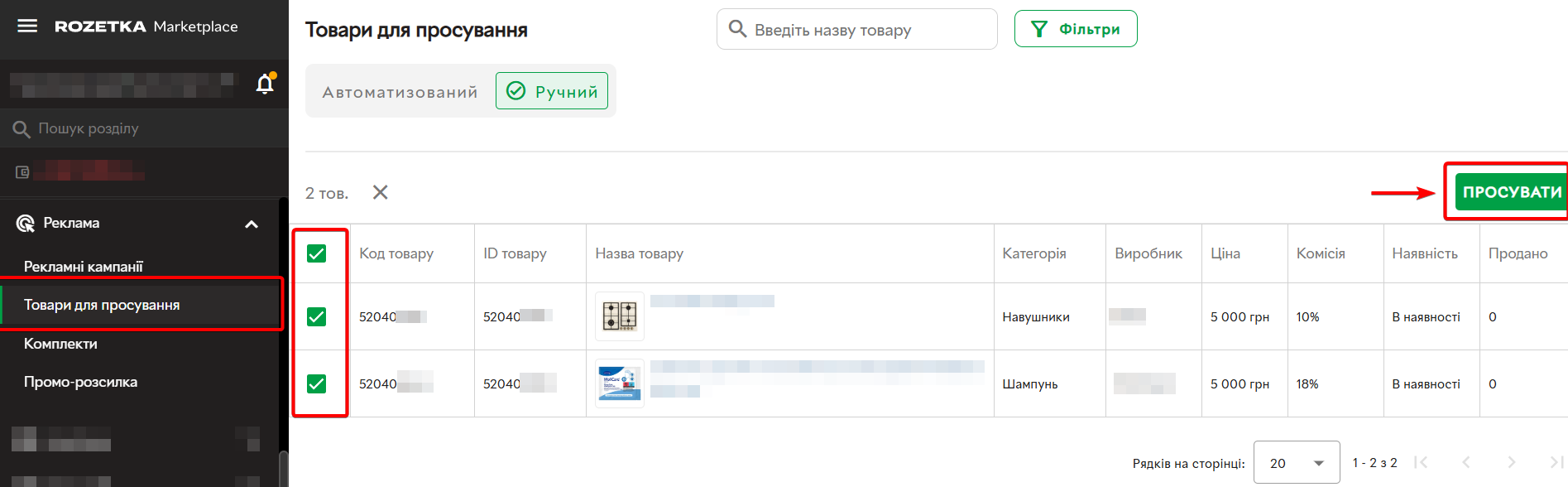Open Рекламні кампанії menu item

pos(84,267)
